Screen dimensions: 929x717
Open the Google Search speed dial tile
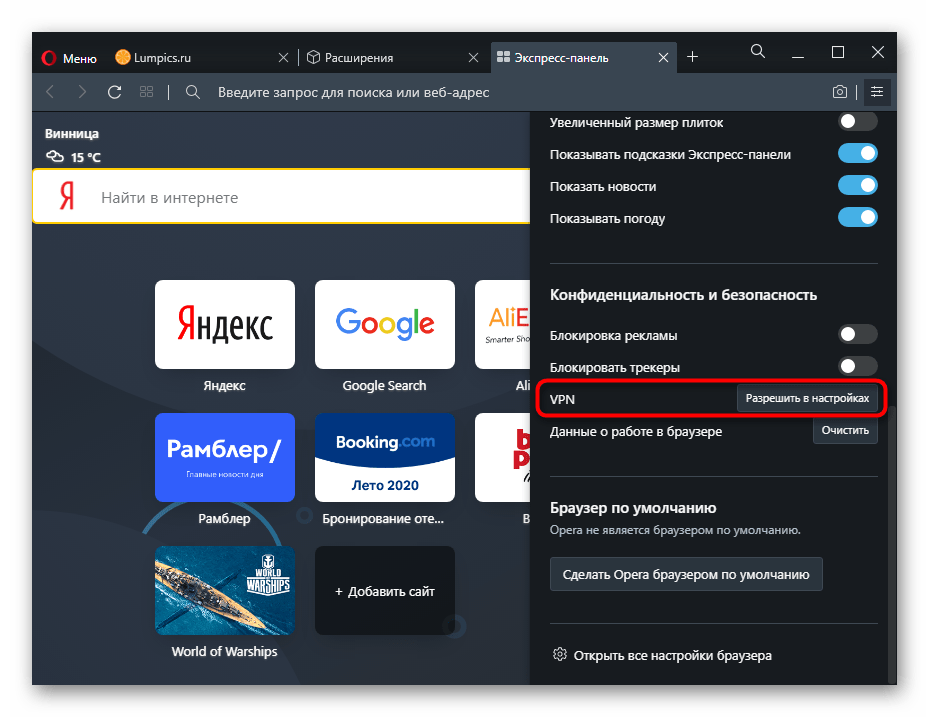[x=385, y=324]
